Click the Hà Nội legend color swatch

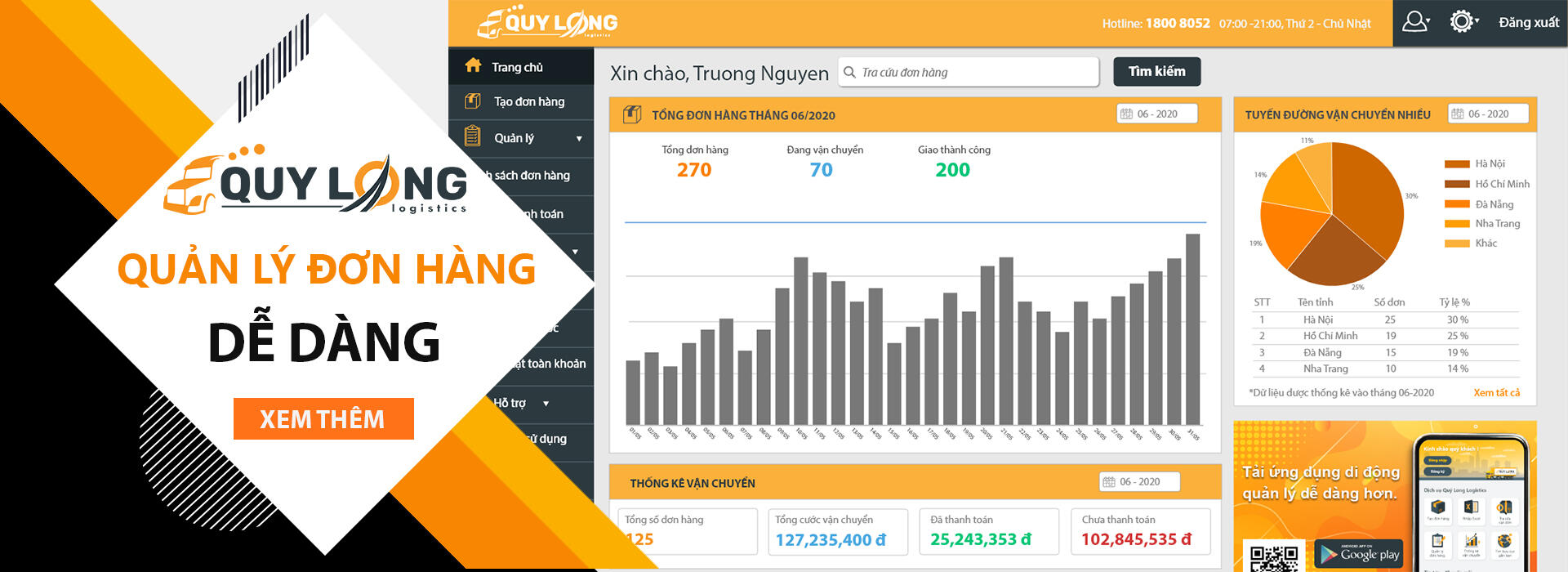pos(1457,164)
